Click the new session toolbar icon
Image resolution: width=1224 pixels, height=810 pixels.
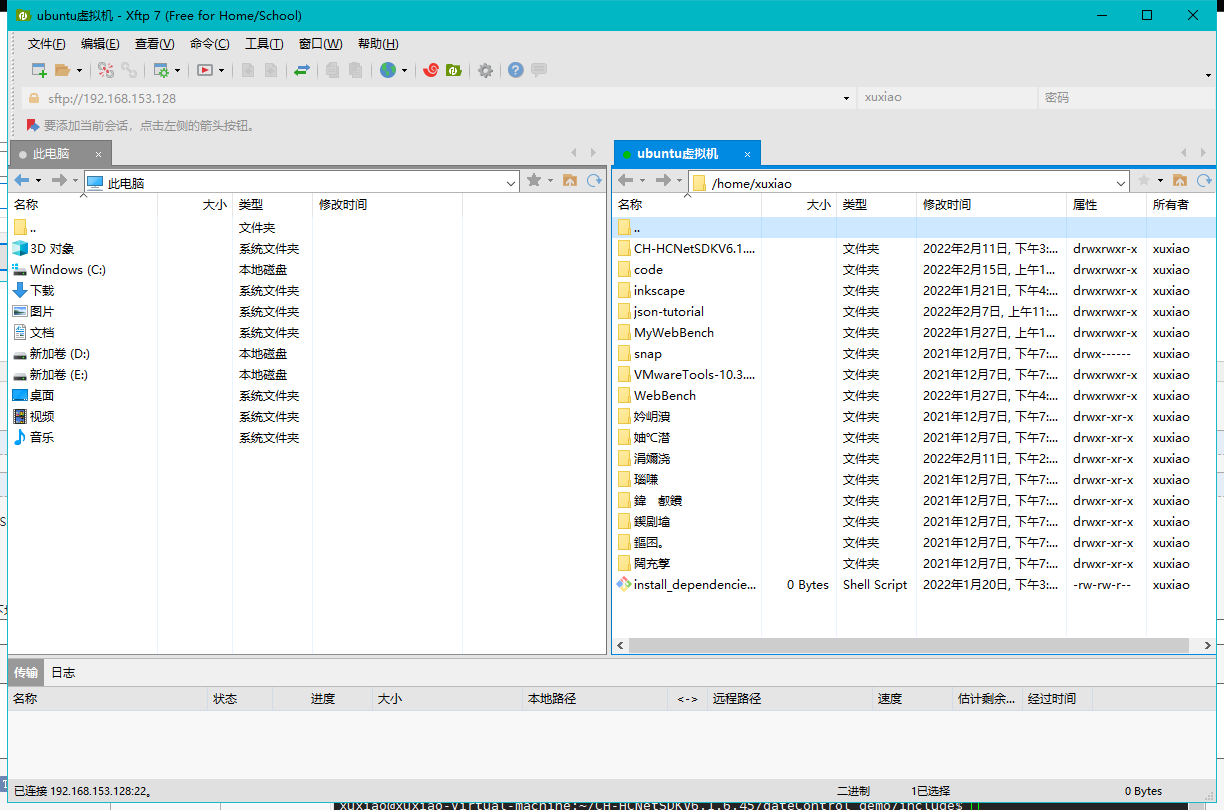click(39, 70)
